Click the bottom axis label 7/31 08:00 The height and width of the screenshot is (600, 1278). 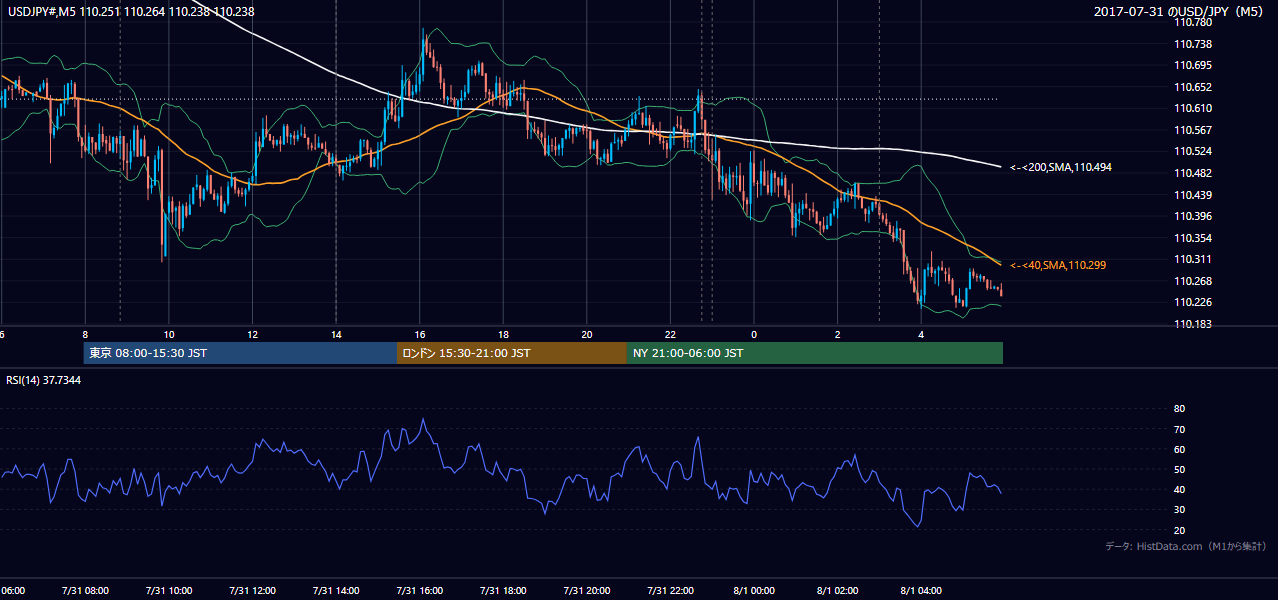[x=85, y=590]
